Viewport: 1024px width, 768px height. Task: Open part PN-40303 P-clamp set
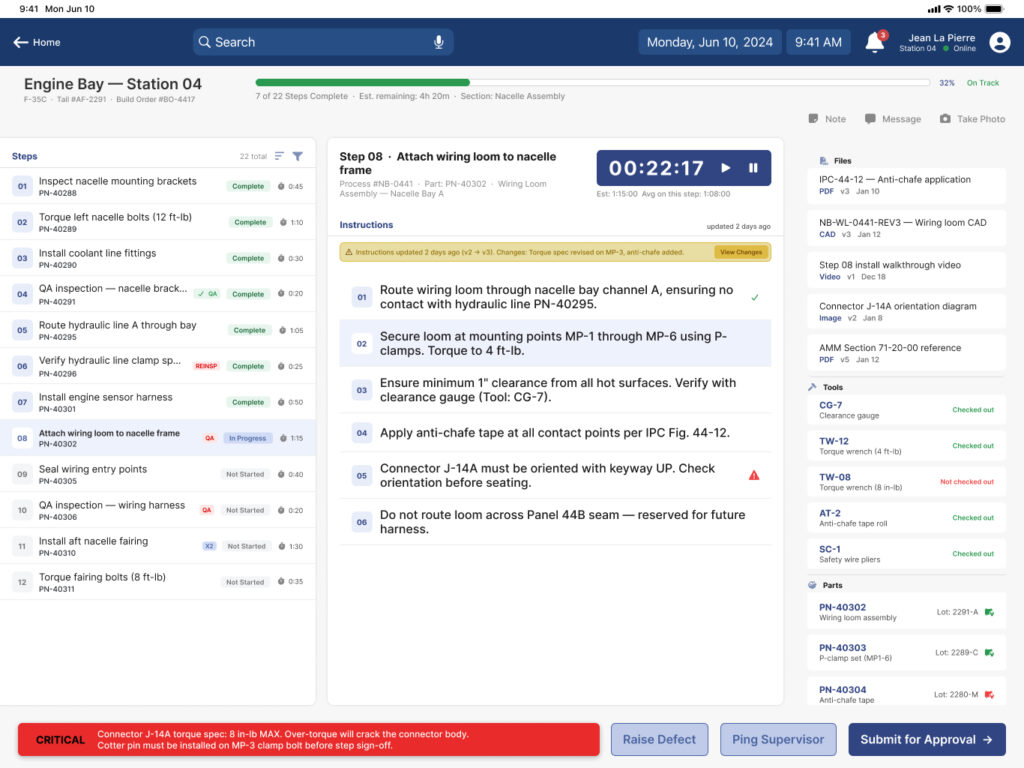(x=906, y=652)
